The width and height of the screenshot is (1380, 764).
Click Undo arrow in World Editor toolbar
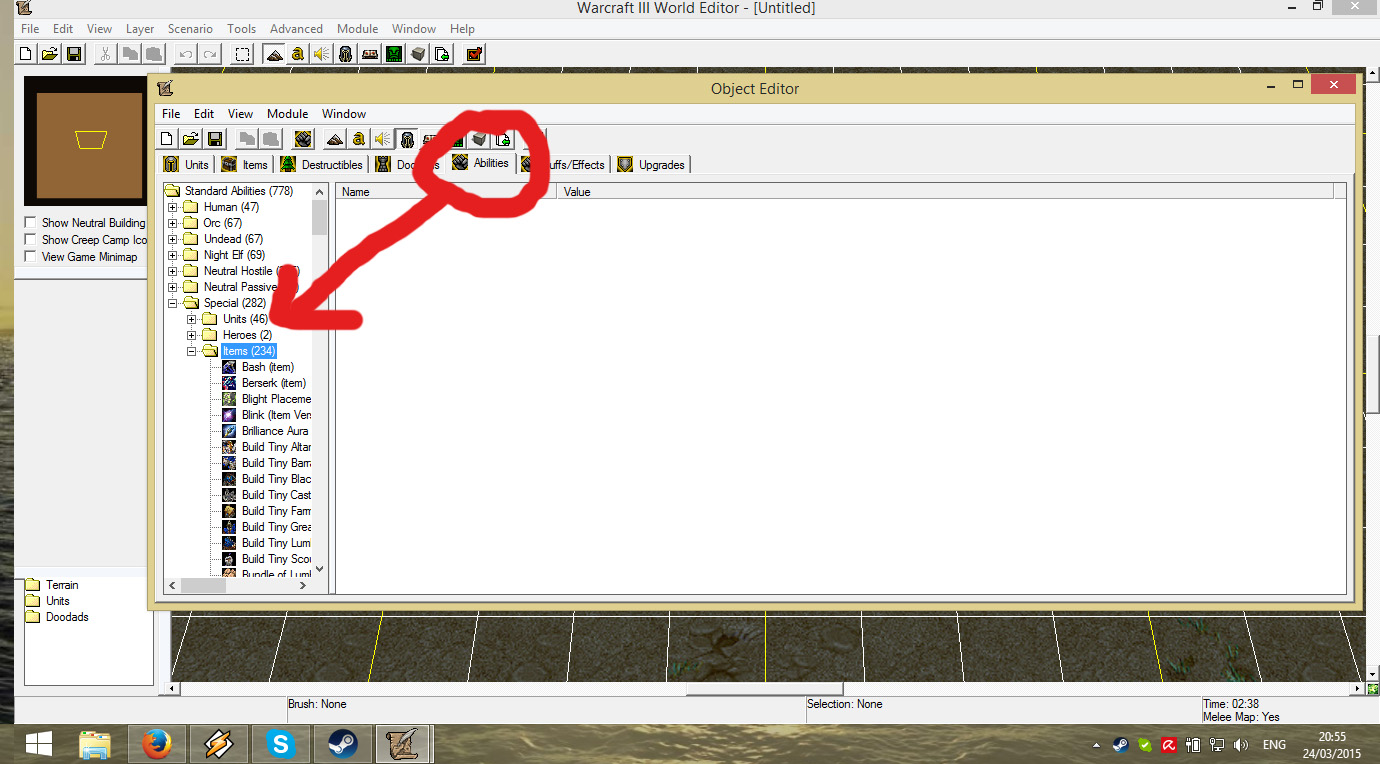click(185, 54)
